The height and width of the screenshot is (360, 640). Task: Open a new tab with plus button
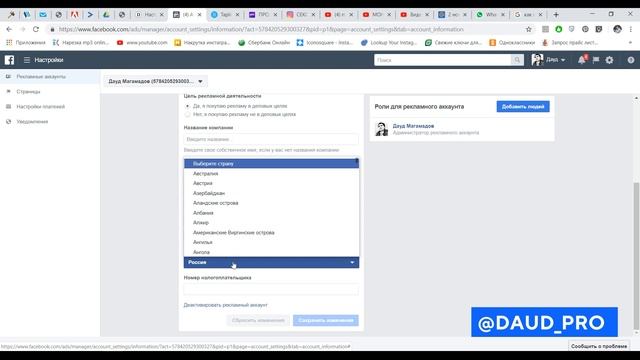pos(556,15)
